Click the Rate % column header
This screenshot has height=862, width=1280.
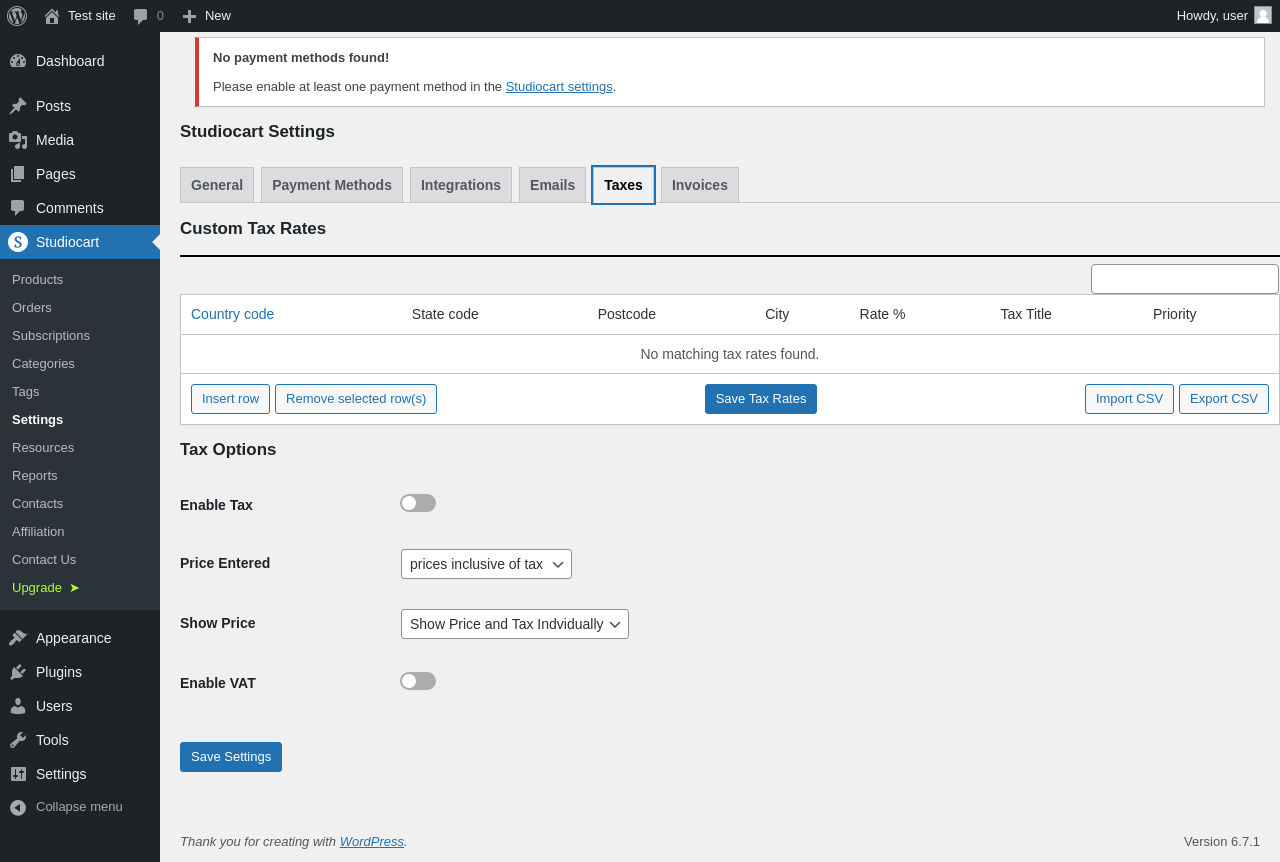882,314
